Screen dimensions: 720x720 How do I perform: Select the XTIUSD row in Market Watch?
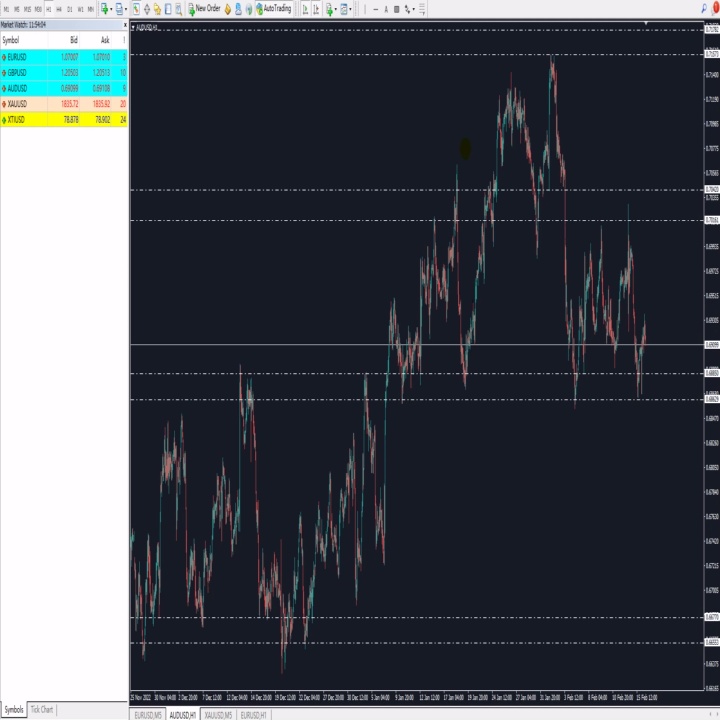point(64,119)
